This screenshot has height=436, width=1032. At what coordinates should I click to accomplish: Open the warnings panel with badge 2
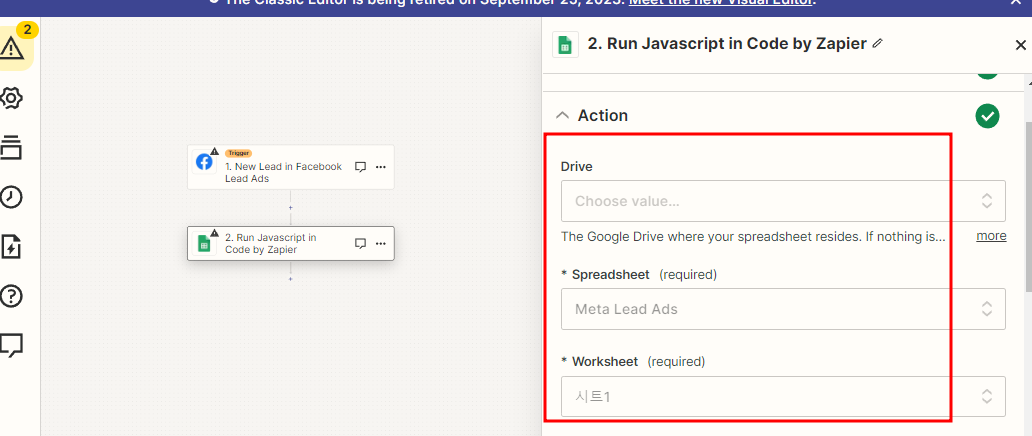[14, 47]
